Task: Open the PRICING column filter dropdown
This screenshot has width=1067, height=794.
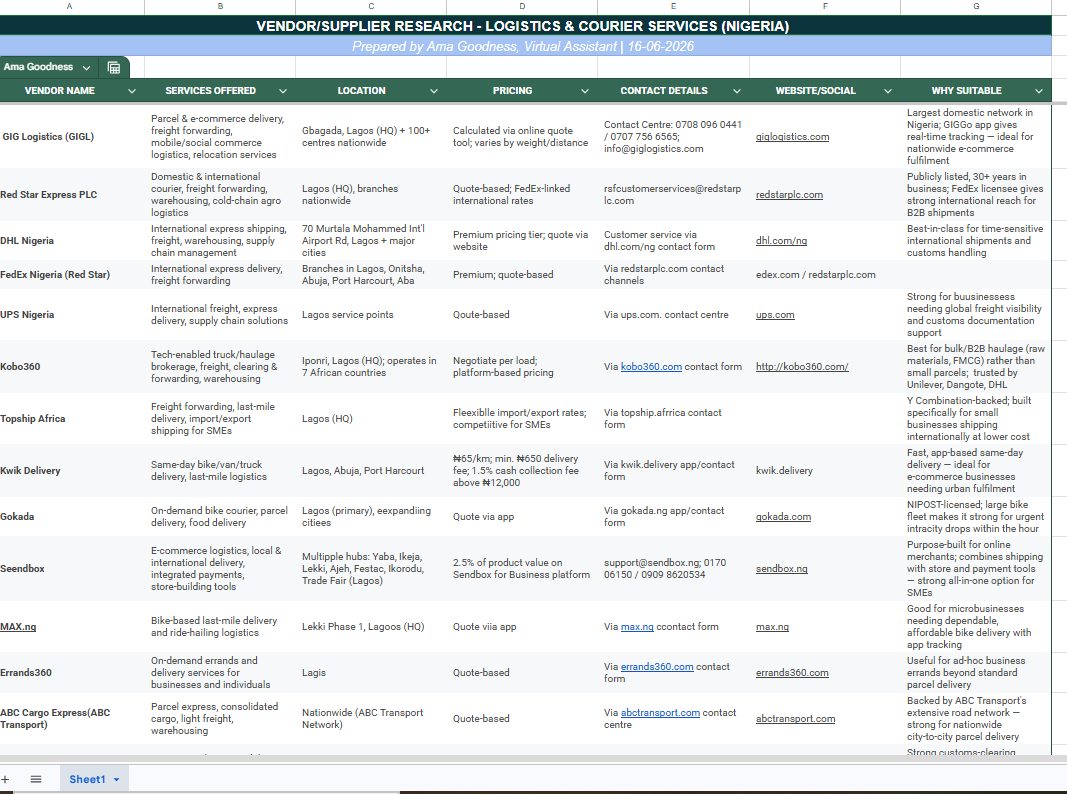Action: pyautogui.click(x=585, y=90)
